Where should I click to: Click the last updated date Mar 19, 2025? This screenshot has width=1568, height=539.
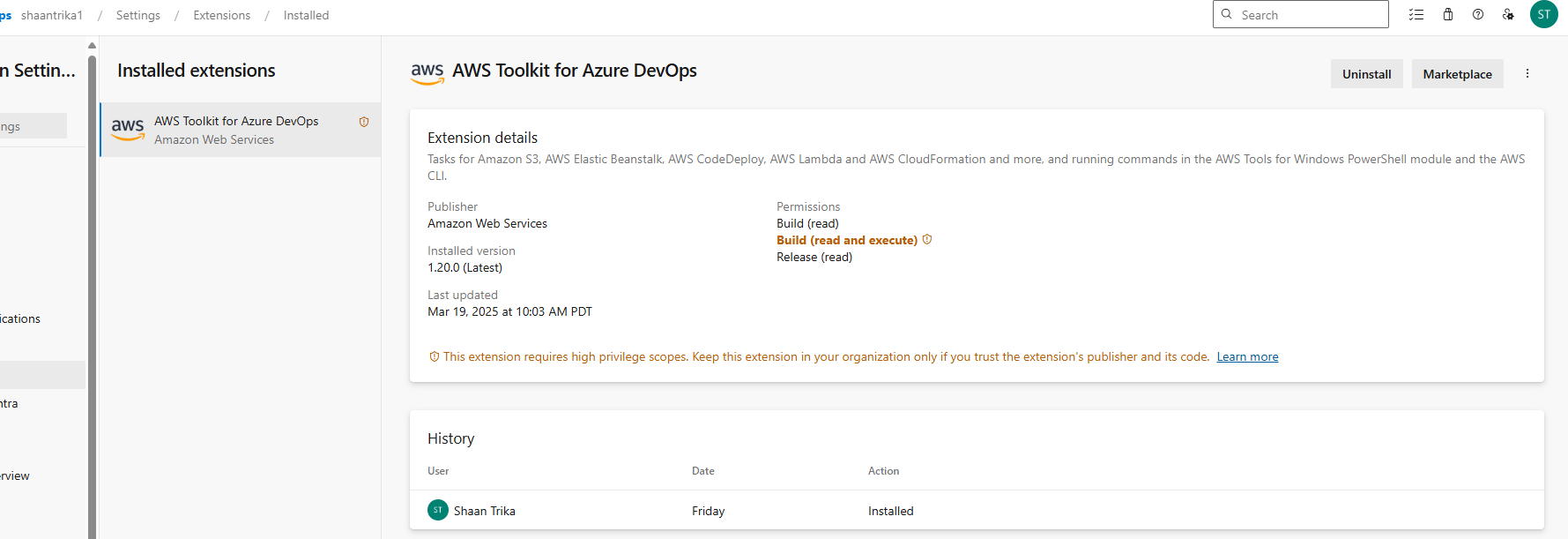click(x=509, y=311)
